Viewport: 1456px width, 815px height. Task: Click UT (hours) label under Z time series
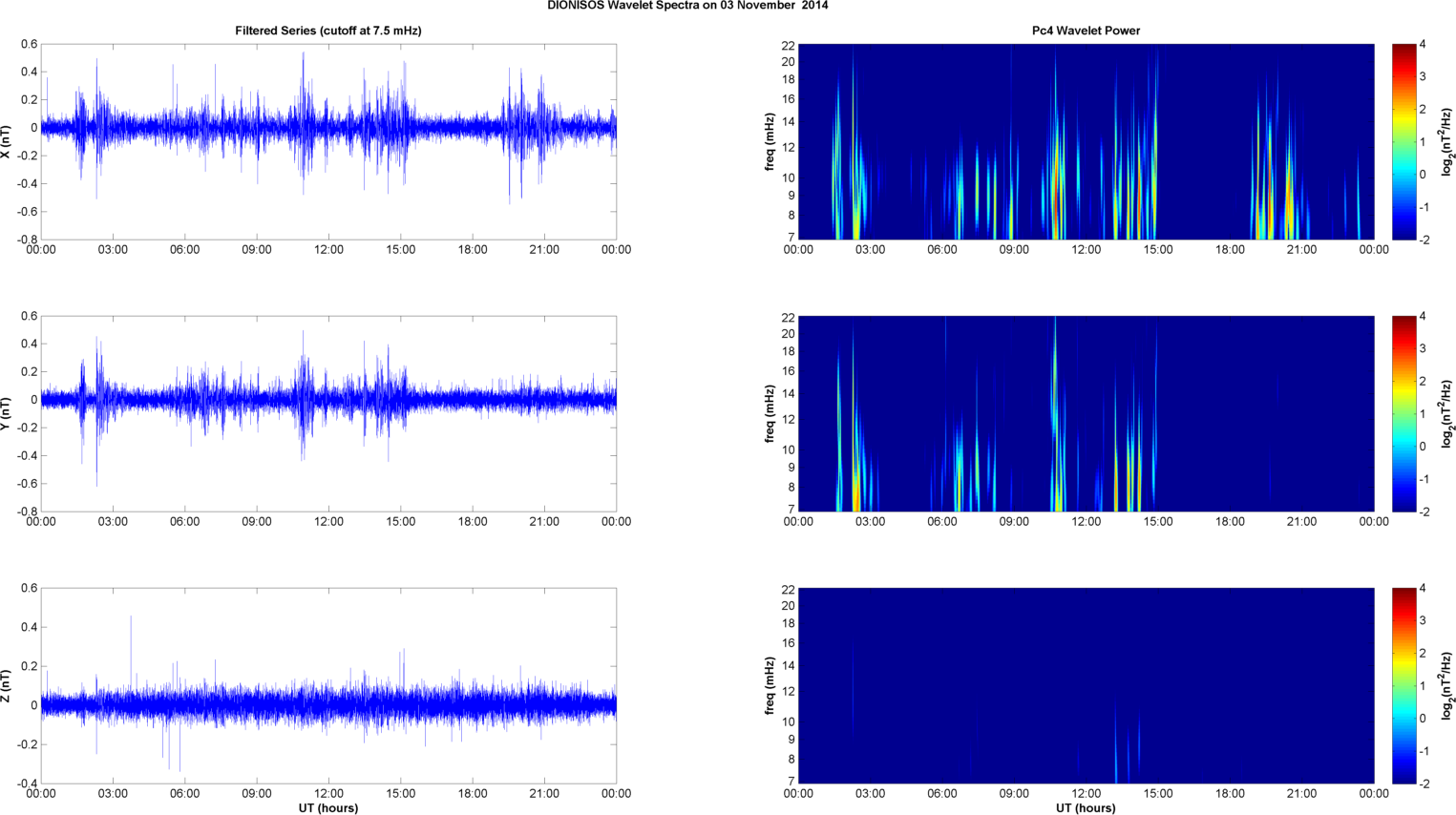click(x=328, y=807)
